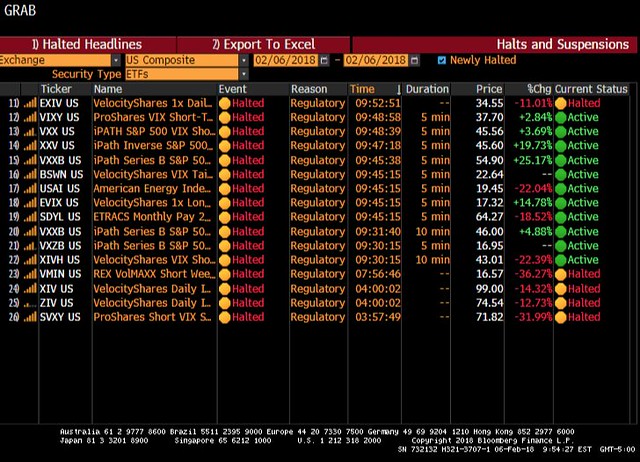Click the name REX VolMAXX Short Wee...
Image resolution: width=640 pixels, height=462 pixels.
click(152, 274)
